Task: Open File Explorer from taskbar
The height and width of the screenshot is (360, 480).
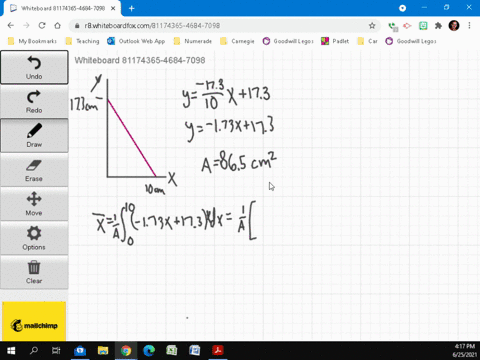Action: (103, 351)
